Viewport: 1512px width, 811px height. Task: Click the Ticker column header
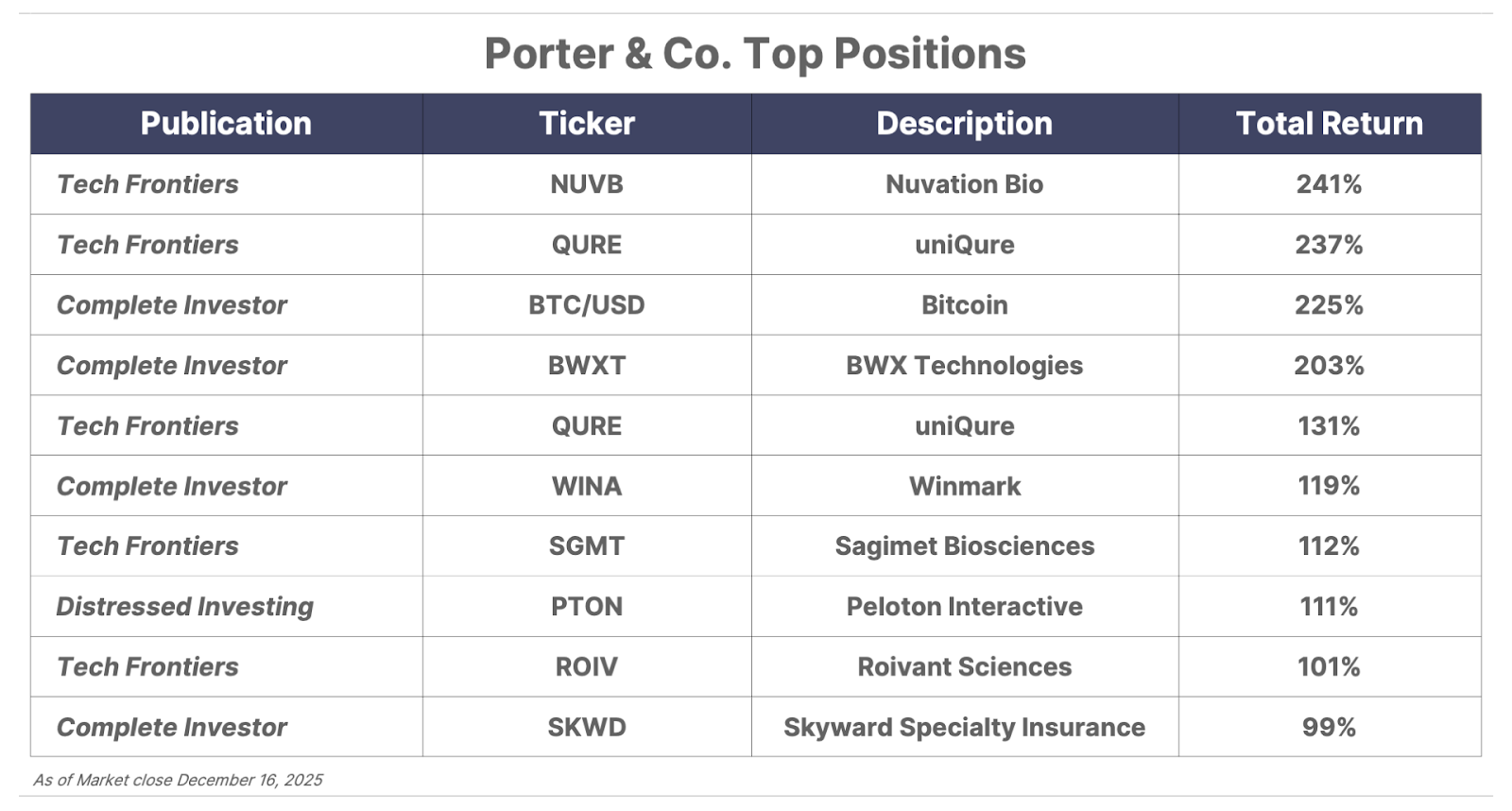(587, 124)
